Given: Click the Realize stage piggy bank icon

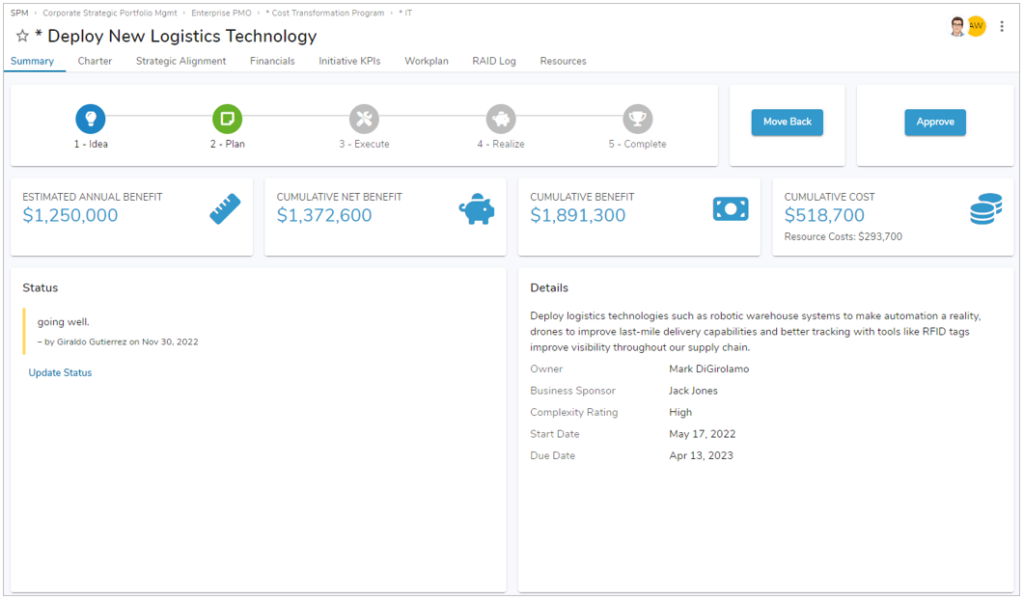Looking at the screenshot, I should pyautogui.click(x=501, y=118).
